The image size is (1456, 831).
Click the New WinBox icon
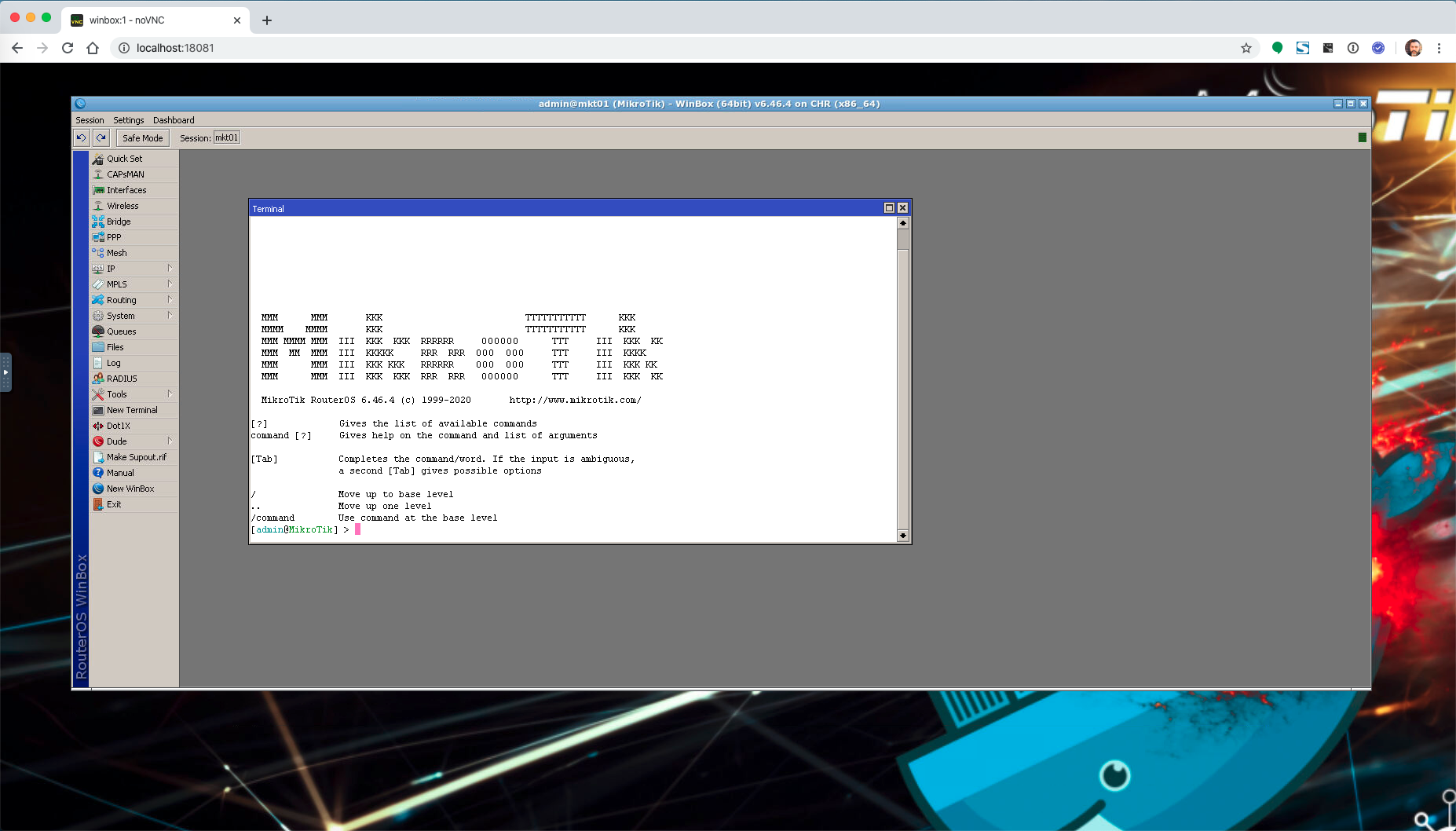(98, 489)
